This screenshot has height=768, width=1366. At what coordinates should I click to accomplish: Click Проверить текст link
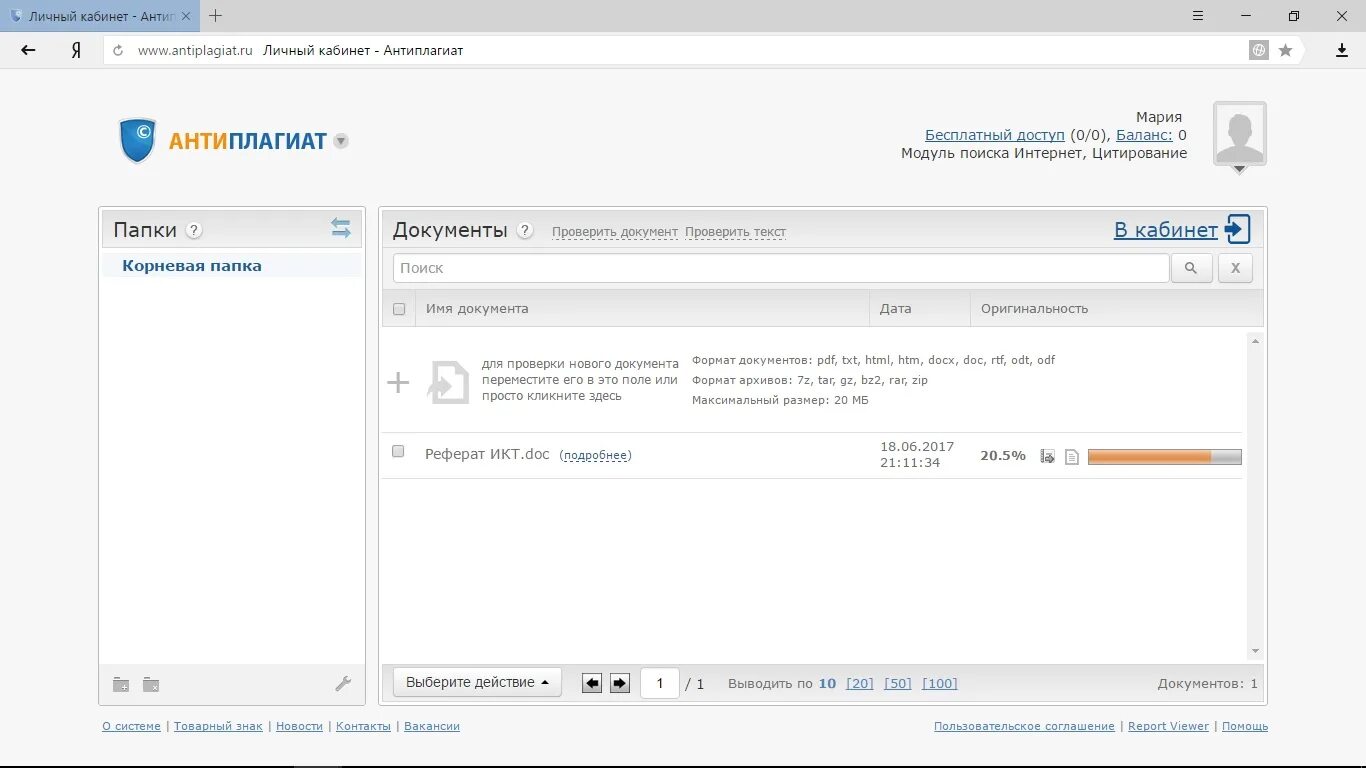click(x=735, y=232)
